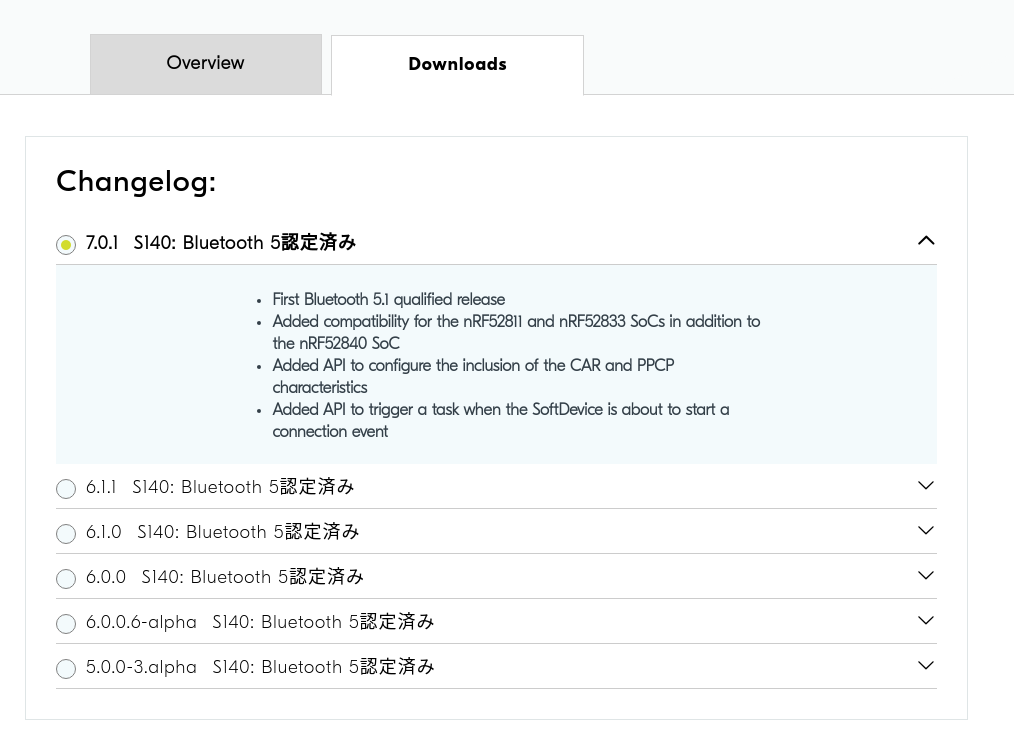Screen dimensions: 1014x740
Task: Open the Downloads tab
Action: (457, 64)
